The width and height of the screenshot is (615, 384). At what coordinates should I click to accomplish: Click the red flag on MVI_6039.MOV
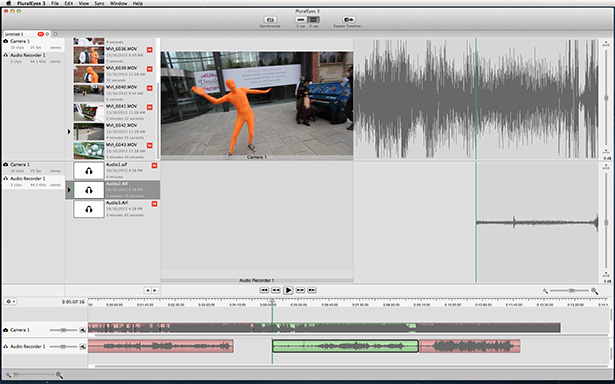tap(149, 69)
